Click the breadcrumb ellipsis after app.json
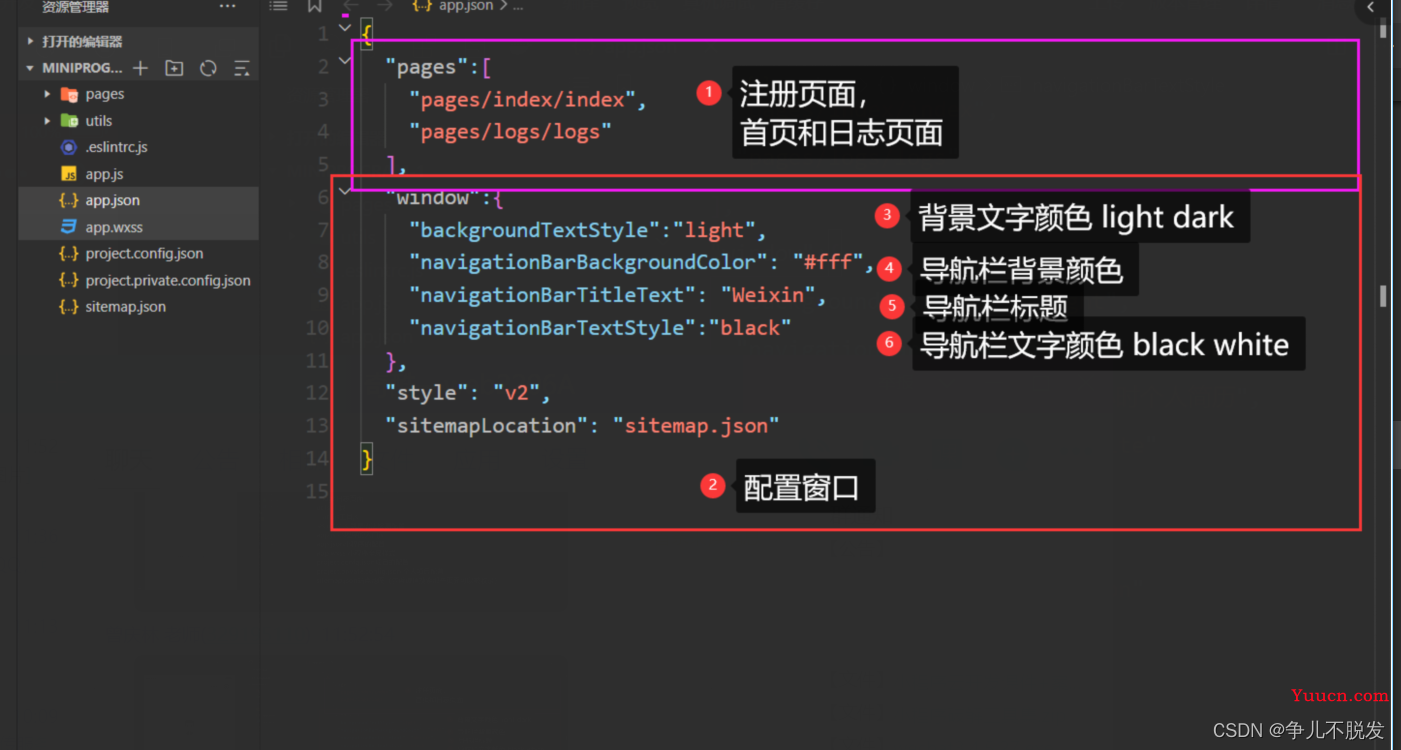1401x750 pixels. click(x=518, y=6)
